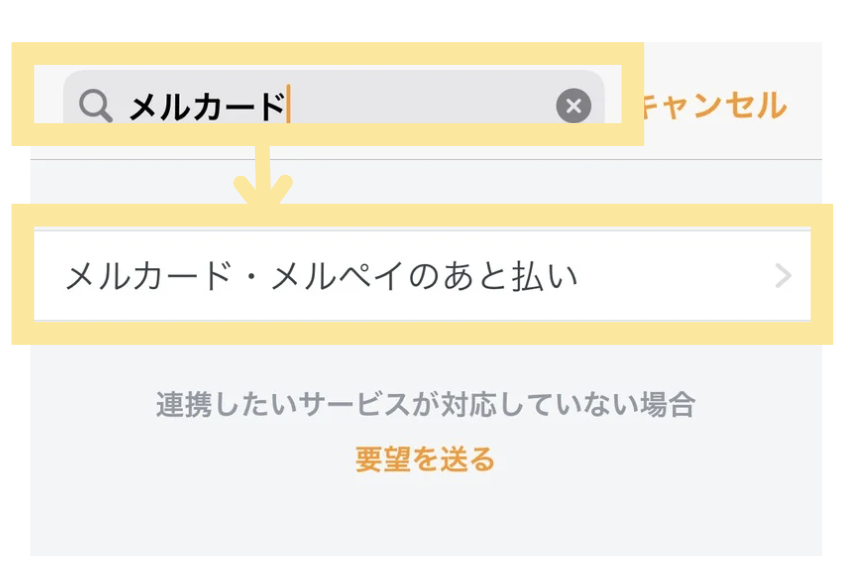This screenshot has width=844, height=582.
Task: Tap the orange text cursor in the search field
Action: (x=288, y=105)
